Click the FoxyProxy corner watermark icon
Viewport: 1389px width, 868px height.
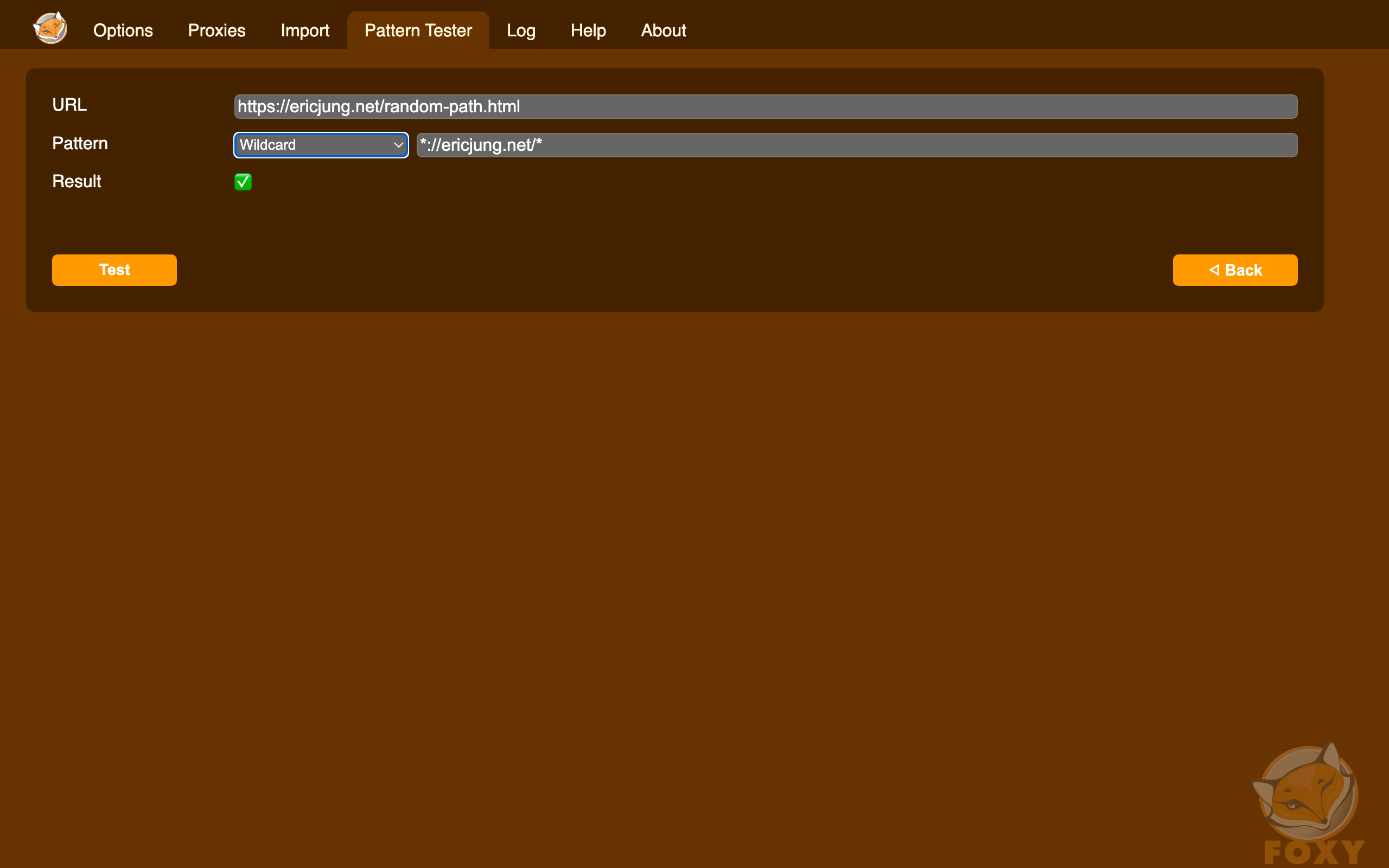click(1307, 800)
